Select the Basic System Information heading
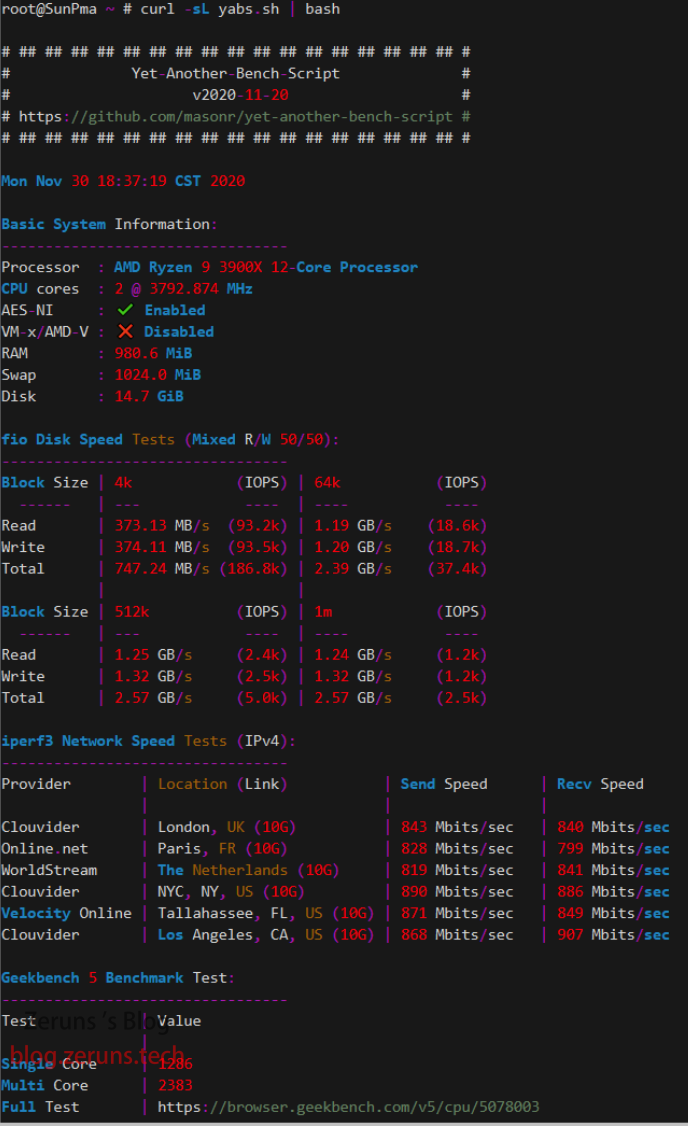Viewport: 688px width, 1126px height. coord(109,224)
